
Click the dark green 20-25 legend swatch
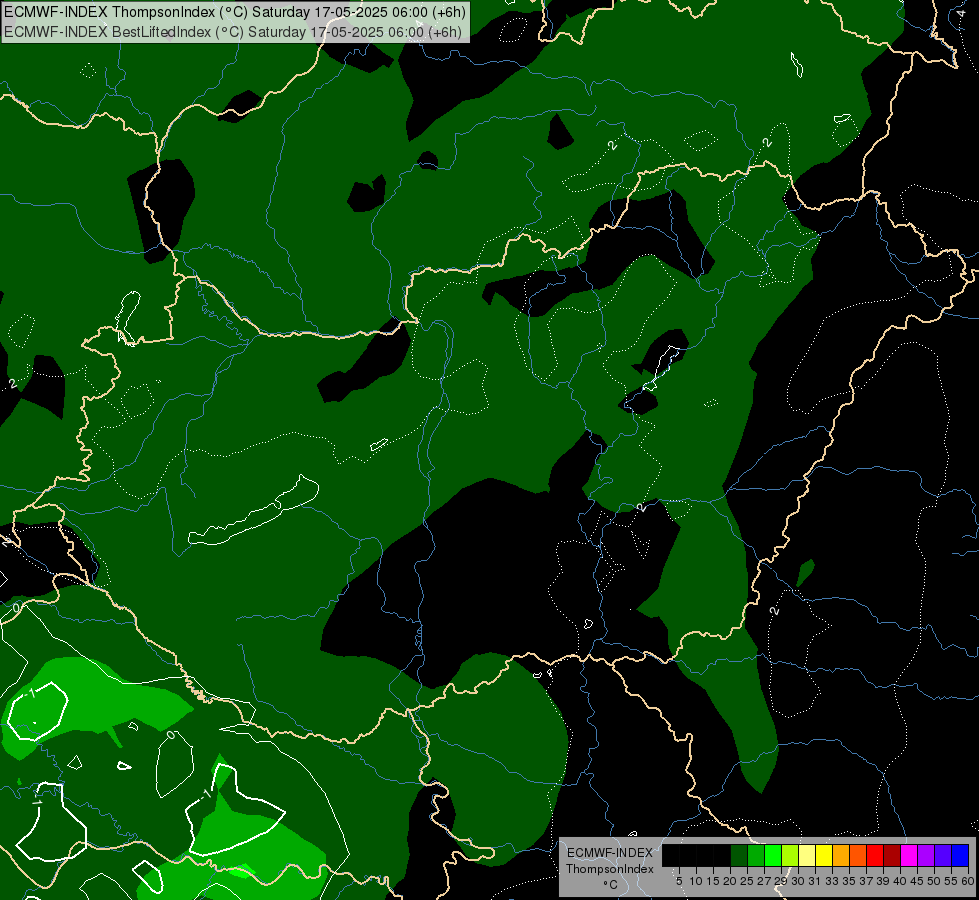pos(739,855)
